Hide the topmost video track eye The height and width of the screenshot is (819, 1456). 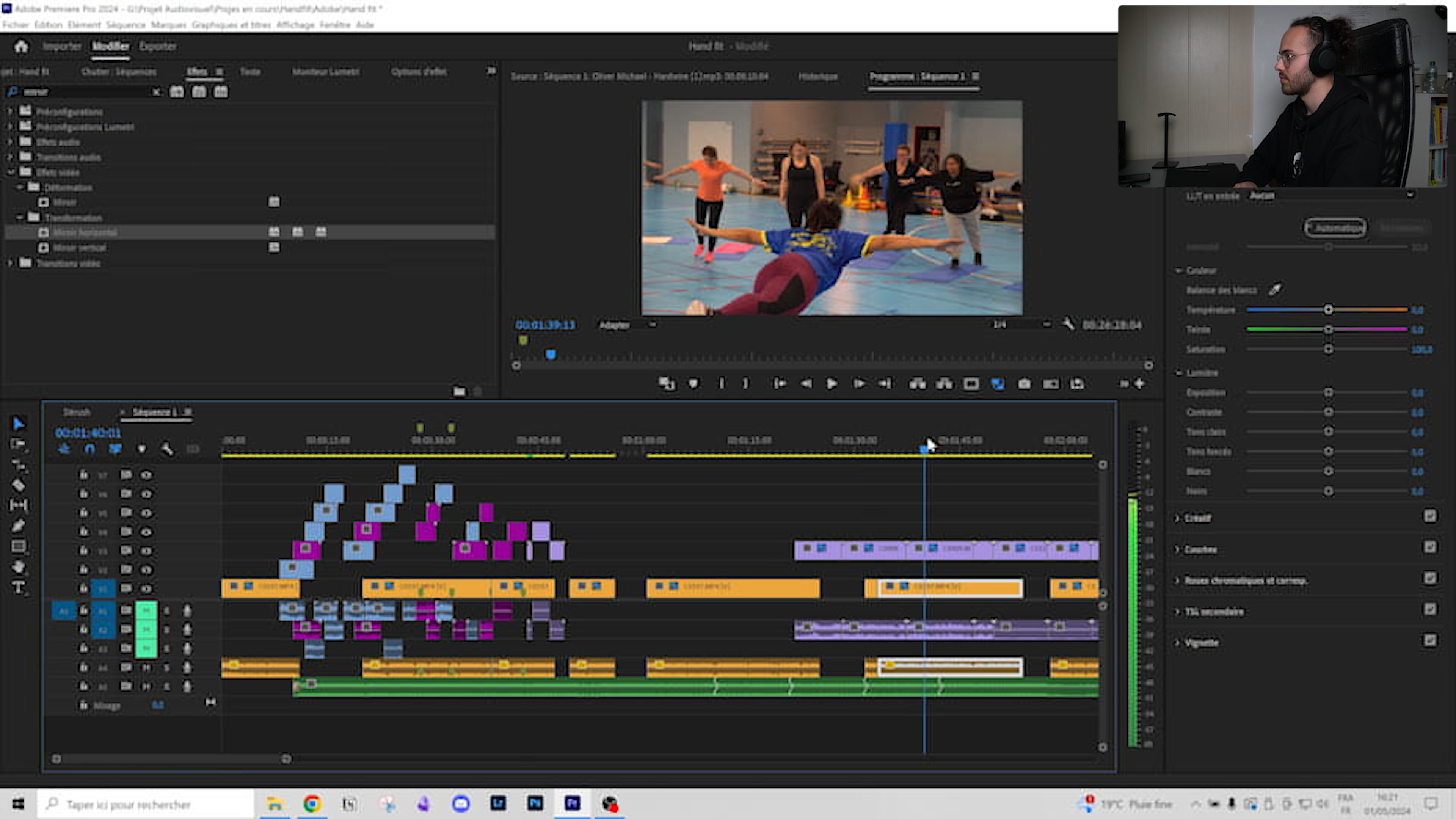point(146,475)
